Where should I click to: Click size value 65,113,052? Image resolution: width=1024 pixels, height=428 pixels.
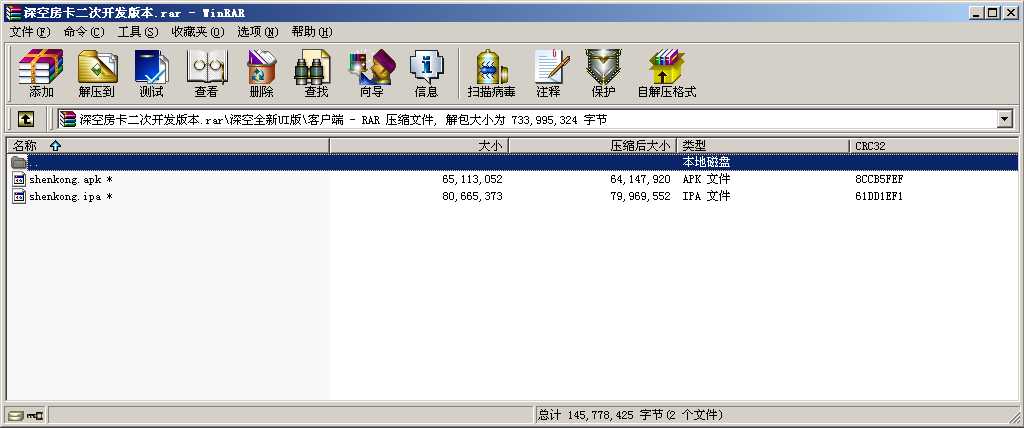pyautogui.click(x=472, y=179)
